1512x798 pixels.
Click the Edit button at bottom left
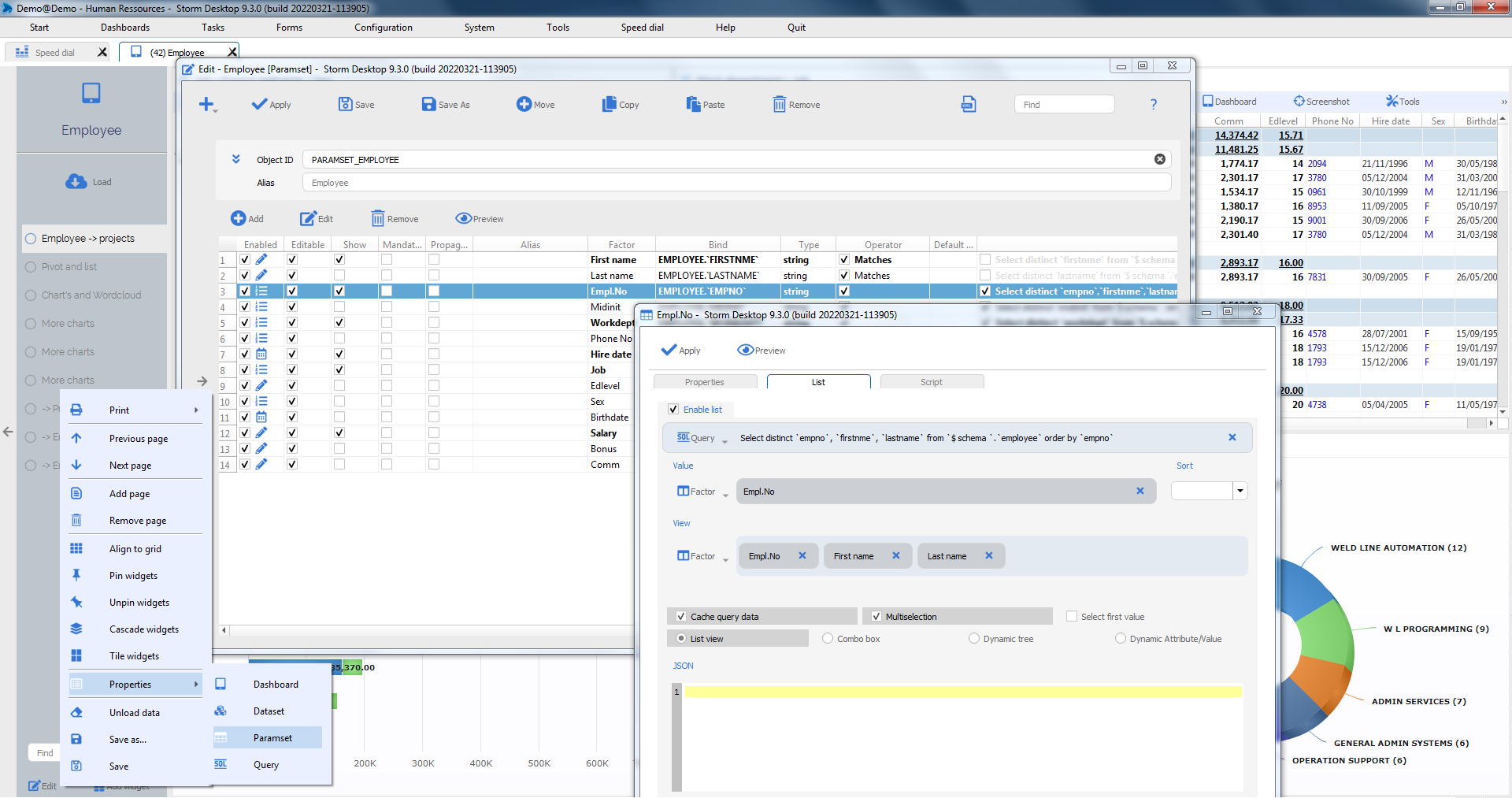coord(43,785)
